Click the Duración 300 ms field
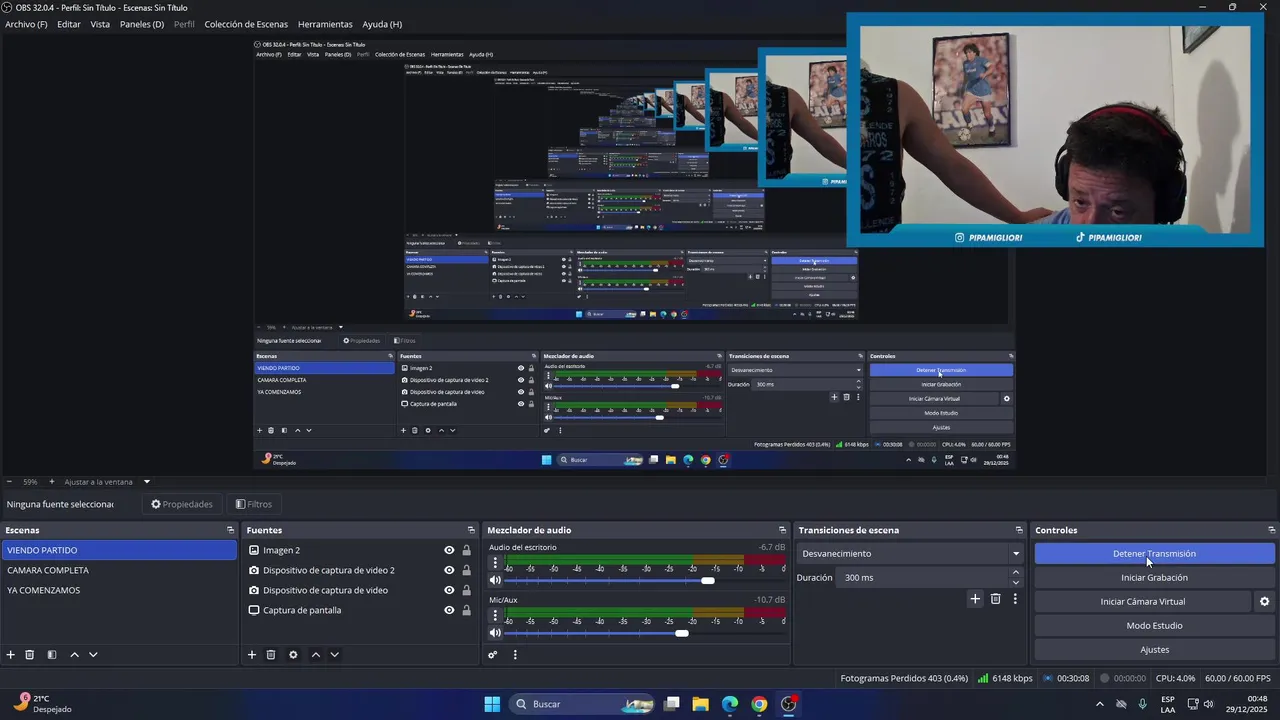The width and height of the screenshot is (1280, 720). (923, 578)
